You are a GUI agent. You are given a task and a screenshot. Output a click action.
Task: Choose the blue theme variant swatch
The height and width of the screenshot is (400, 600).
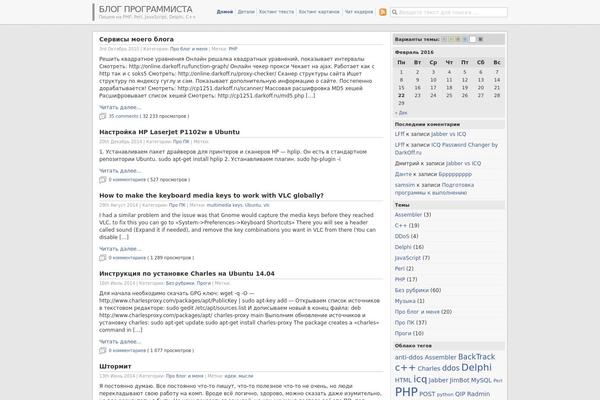[465, 39]
